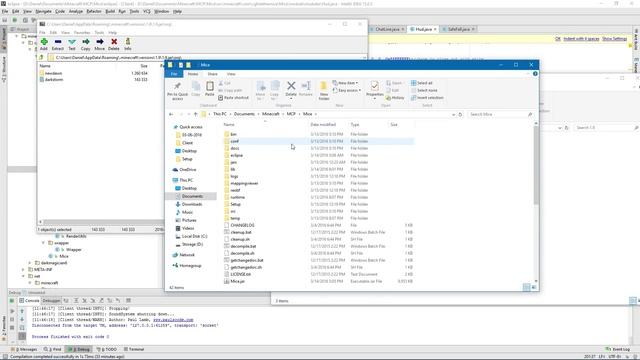Switch to the Explorer View tab
This screenshot has width=640, height=360.
(231, 74)
